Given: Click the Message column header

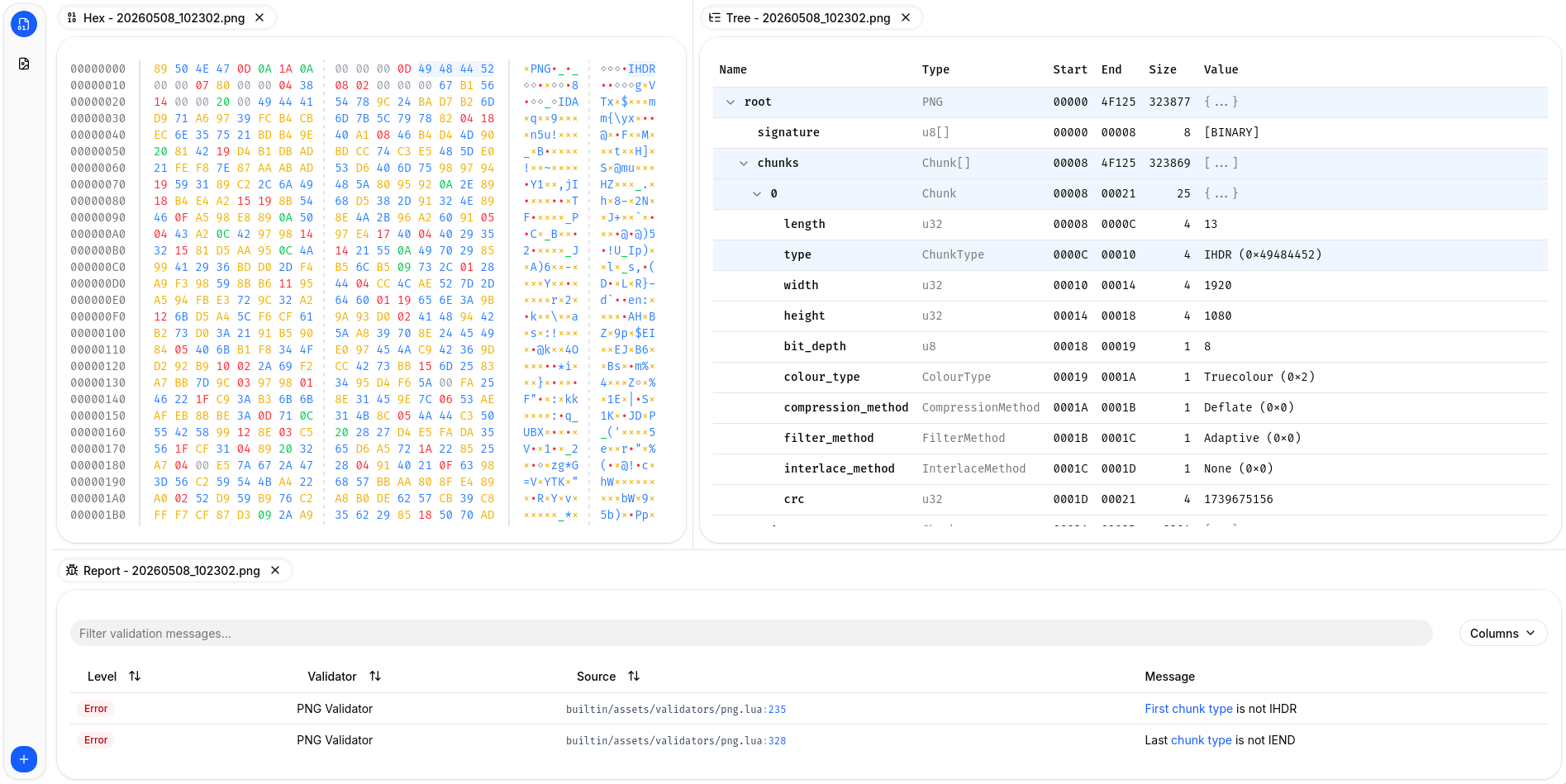Looking at the screenshot, I should tap(1169, 676).
